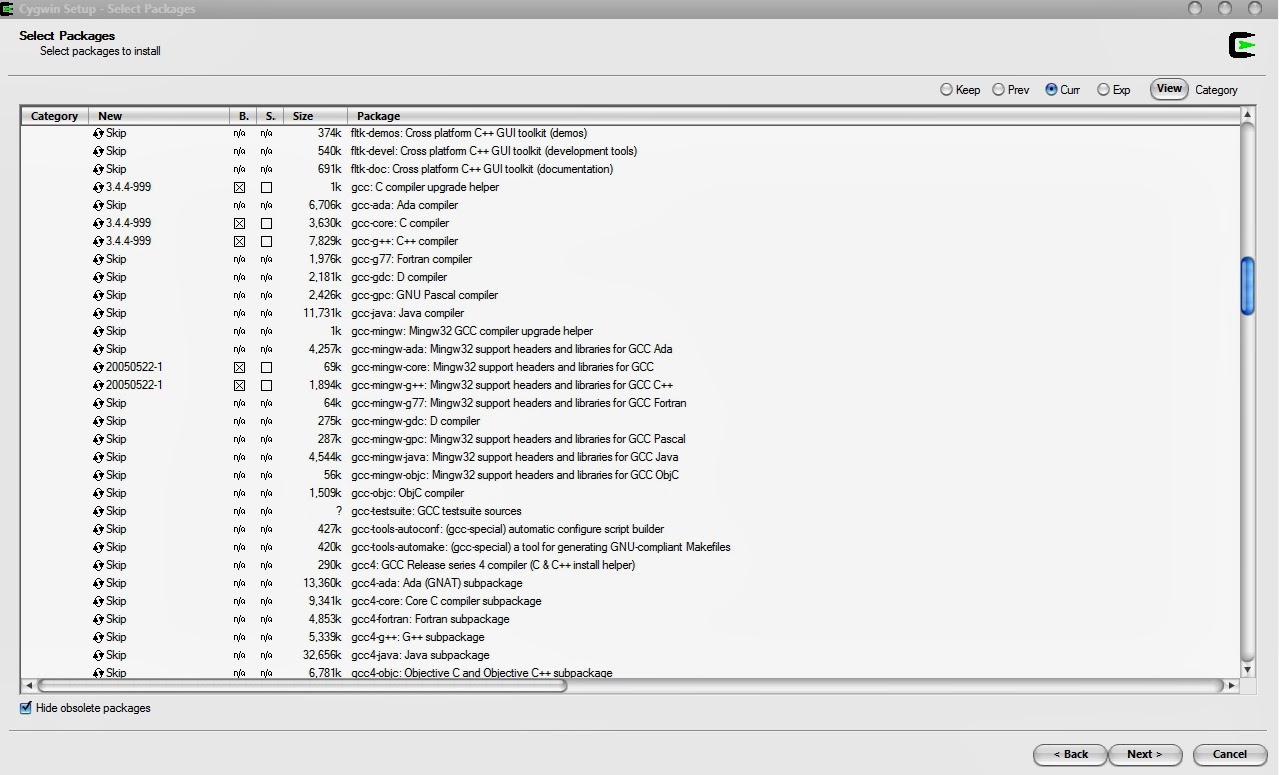Select the Curr radio button
The width and height of the screenshot is (1279, 775).
point(1051,89)
